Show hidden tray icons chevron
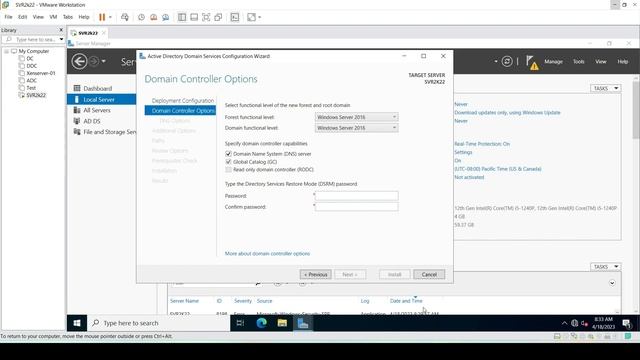 coord(564,323)
